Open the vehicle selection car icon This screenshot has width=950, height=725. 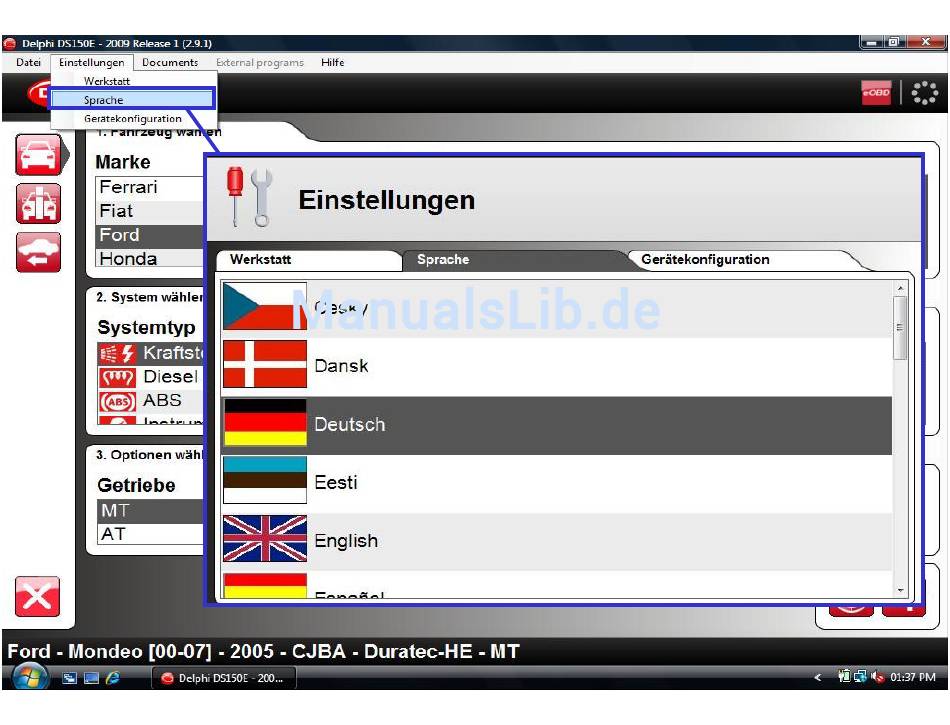(38, 156)
